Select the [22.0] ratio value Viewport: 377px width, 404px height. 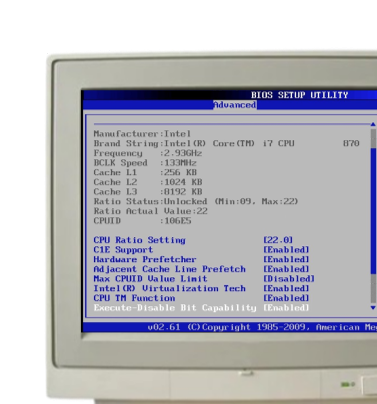coord(278,240)
